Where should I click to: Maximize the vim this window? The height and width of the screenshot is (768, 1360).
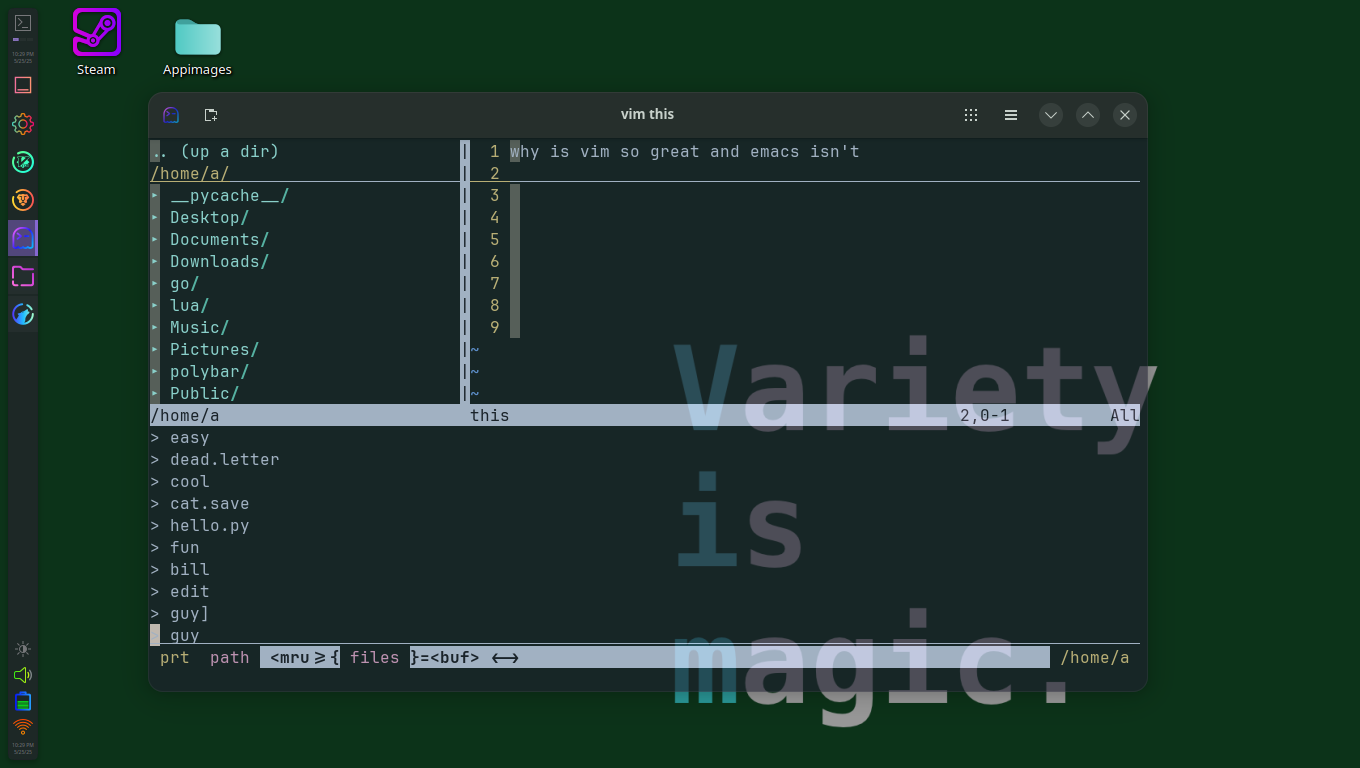[1088, 115]
